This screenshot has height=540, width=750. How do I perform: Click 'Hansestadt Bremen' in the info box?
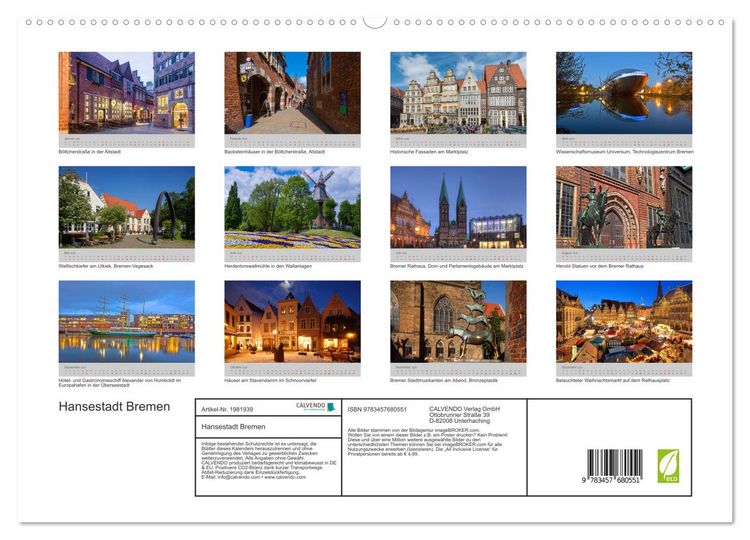click(x=233, y=427)
